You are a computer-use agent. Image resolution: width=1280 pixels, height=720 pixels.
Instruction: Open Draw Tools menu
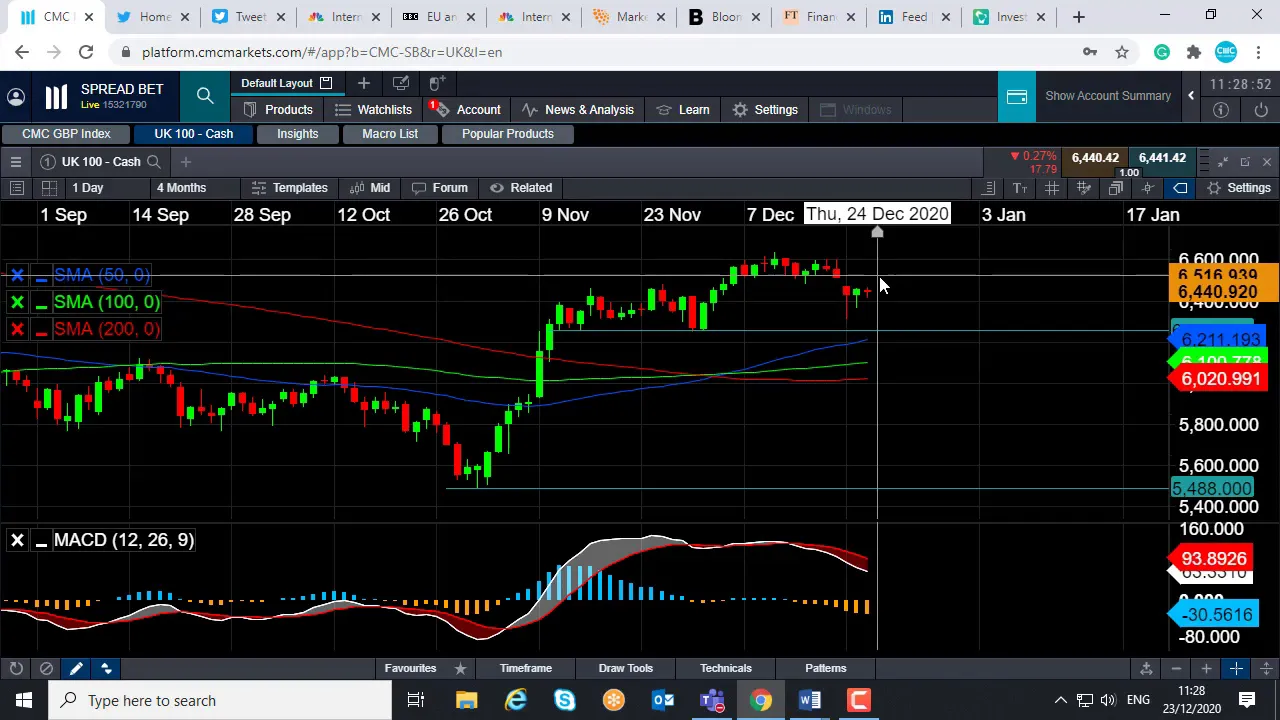(x=625, y=668)
